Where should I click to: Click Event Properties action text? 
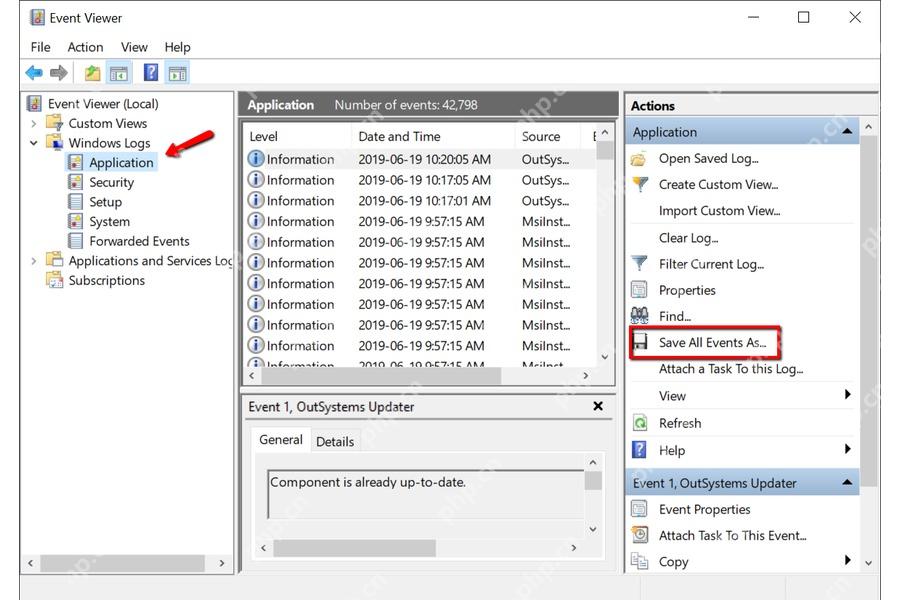click(705, 509)
